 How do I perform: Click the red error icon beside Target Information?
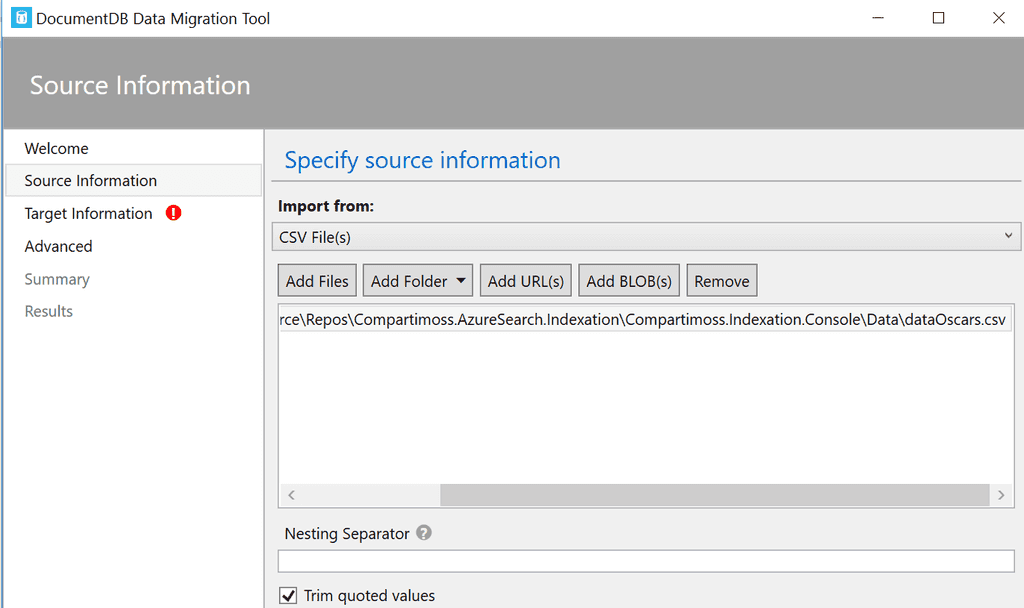point(173,213)
